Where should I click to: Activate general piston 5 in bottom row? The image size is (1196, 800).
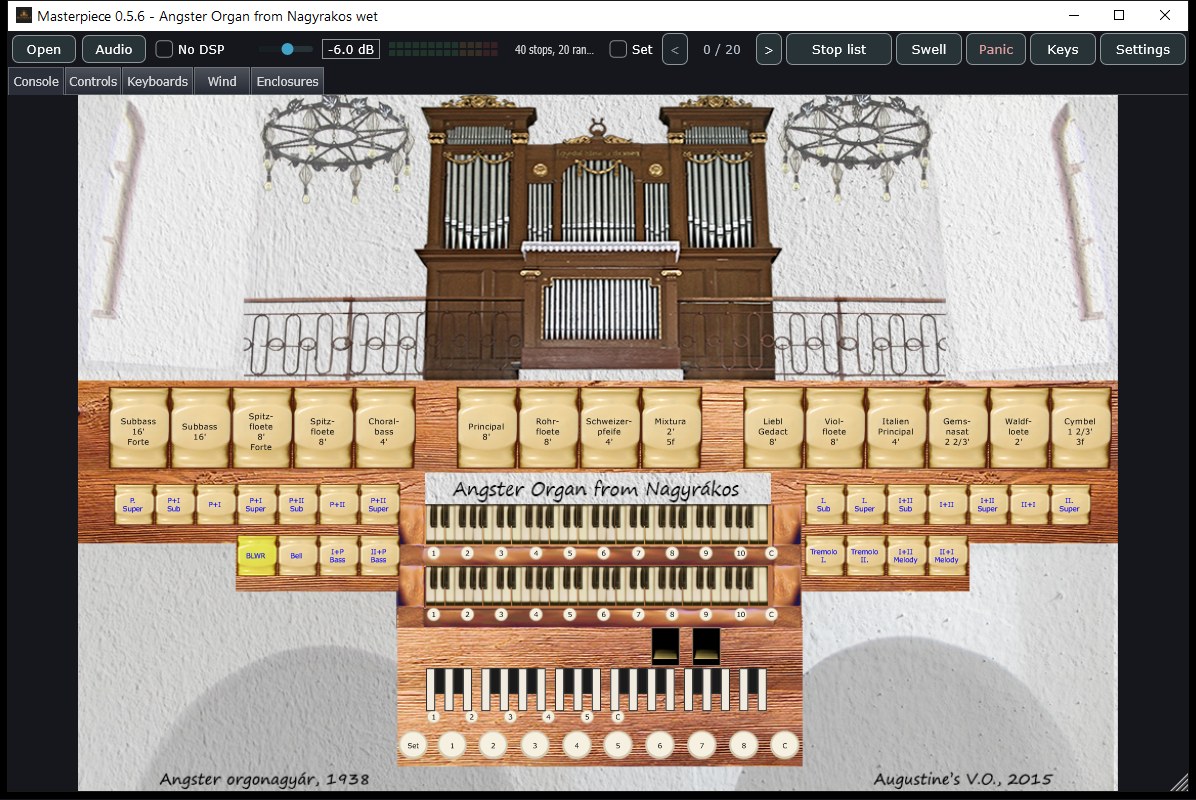tap(618, 745)
